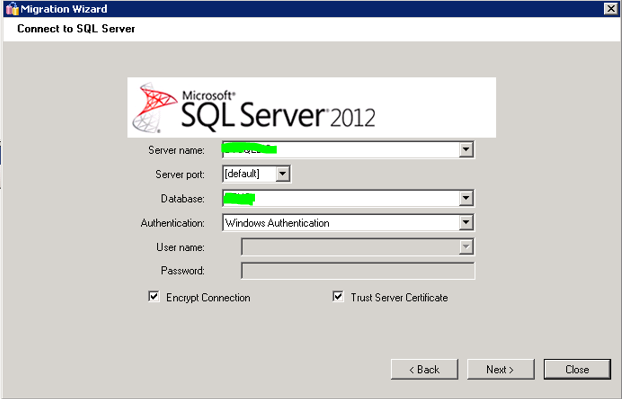626x399 pixels.
Task: Click the 'Server name:' label
Action: pyautogui.click(x=176, y=150)
